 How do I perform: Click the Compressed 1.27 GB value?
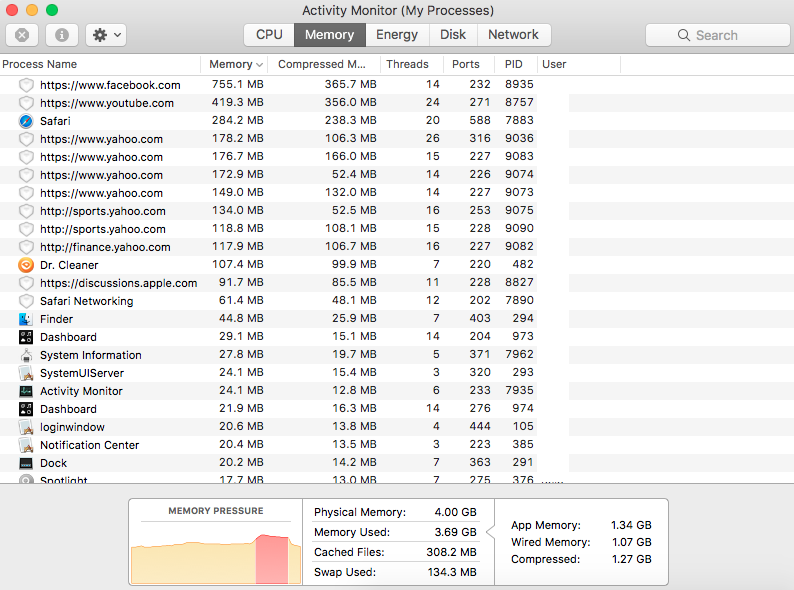(x=631, y=559)
